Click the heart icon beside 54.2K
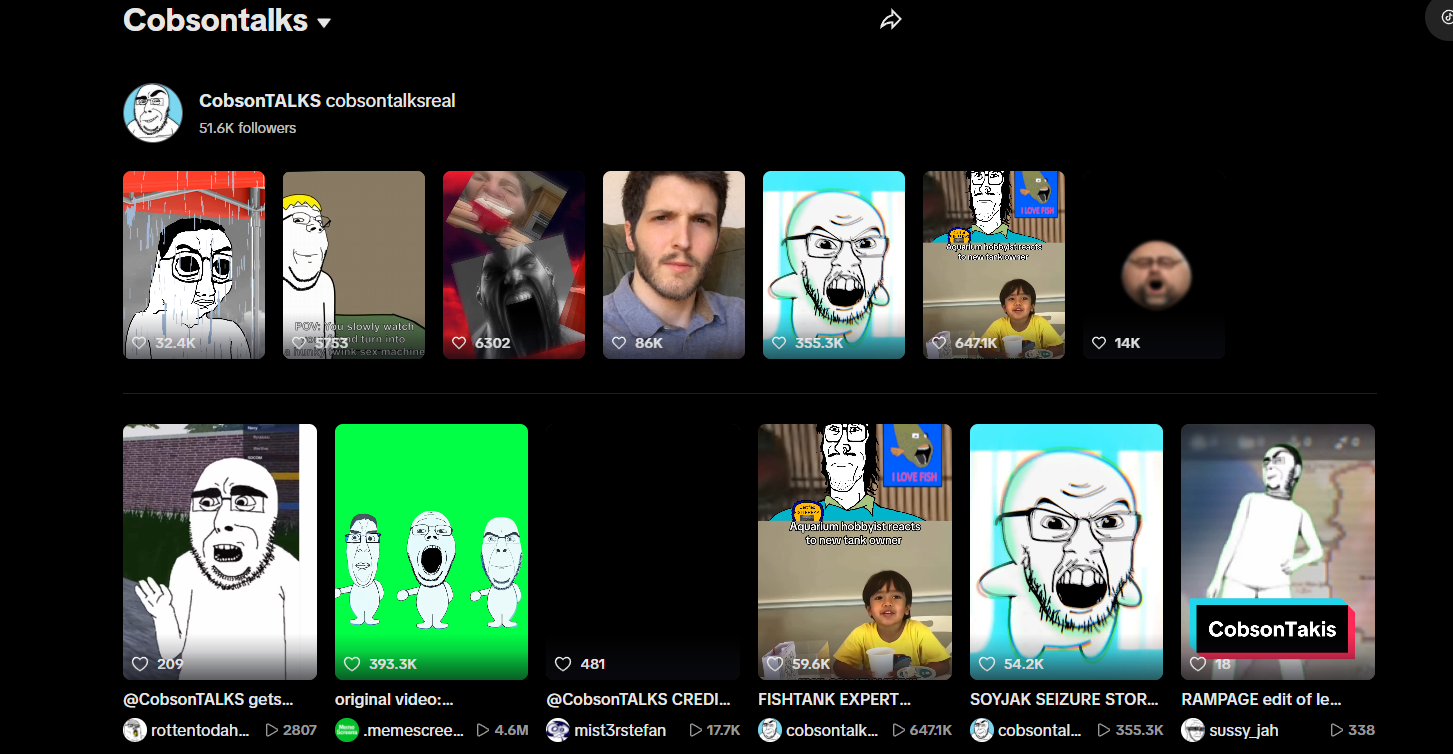The image size is (1453, 754). point(987,664)
